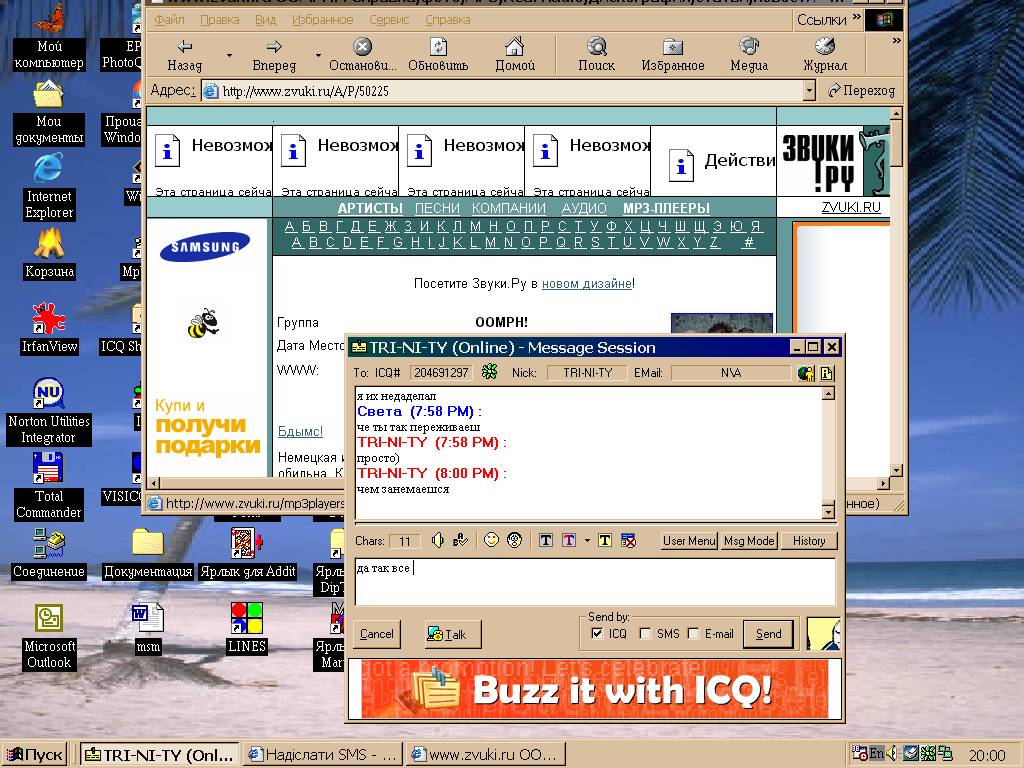Open the Media pane in IE
This screenshot has height=768, width=1024.
pyautogui.click(x=748, y=55)
